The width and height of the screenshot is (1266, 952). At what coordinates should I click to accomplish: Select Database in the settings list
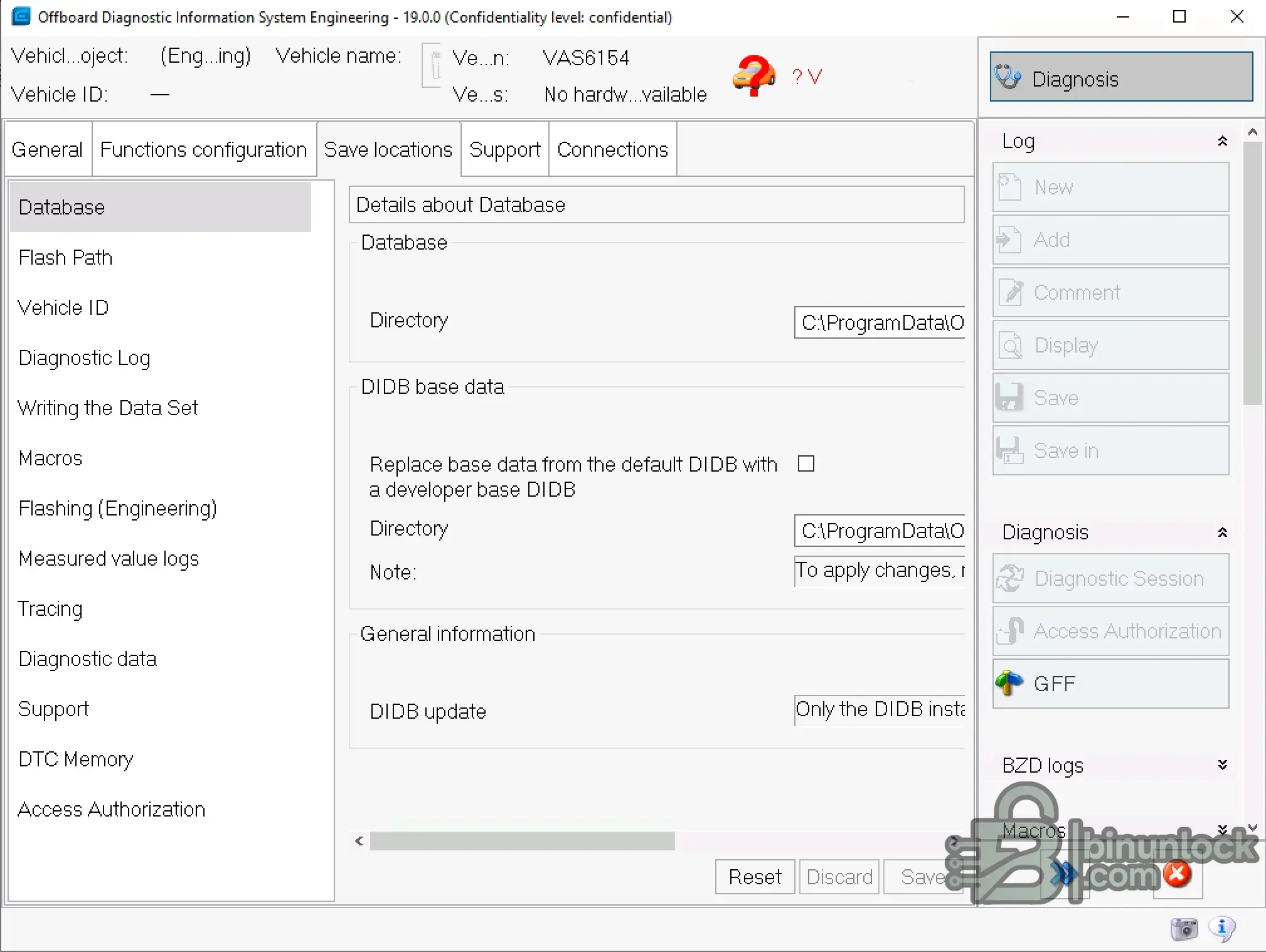161,207
